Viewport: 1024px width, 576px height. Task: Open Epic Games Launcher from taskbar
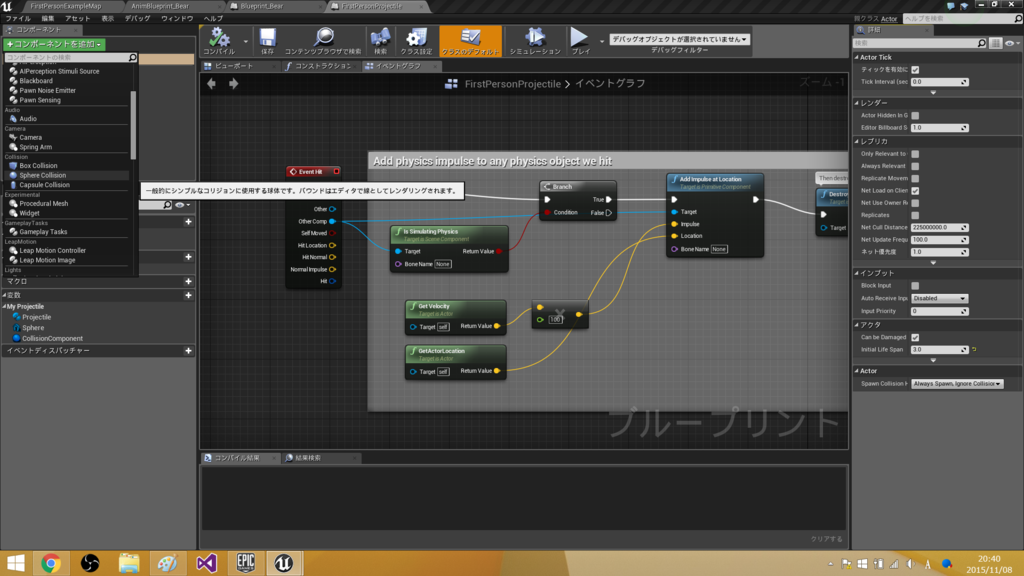coord(246,563)
